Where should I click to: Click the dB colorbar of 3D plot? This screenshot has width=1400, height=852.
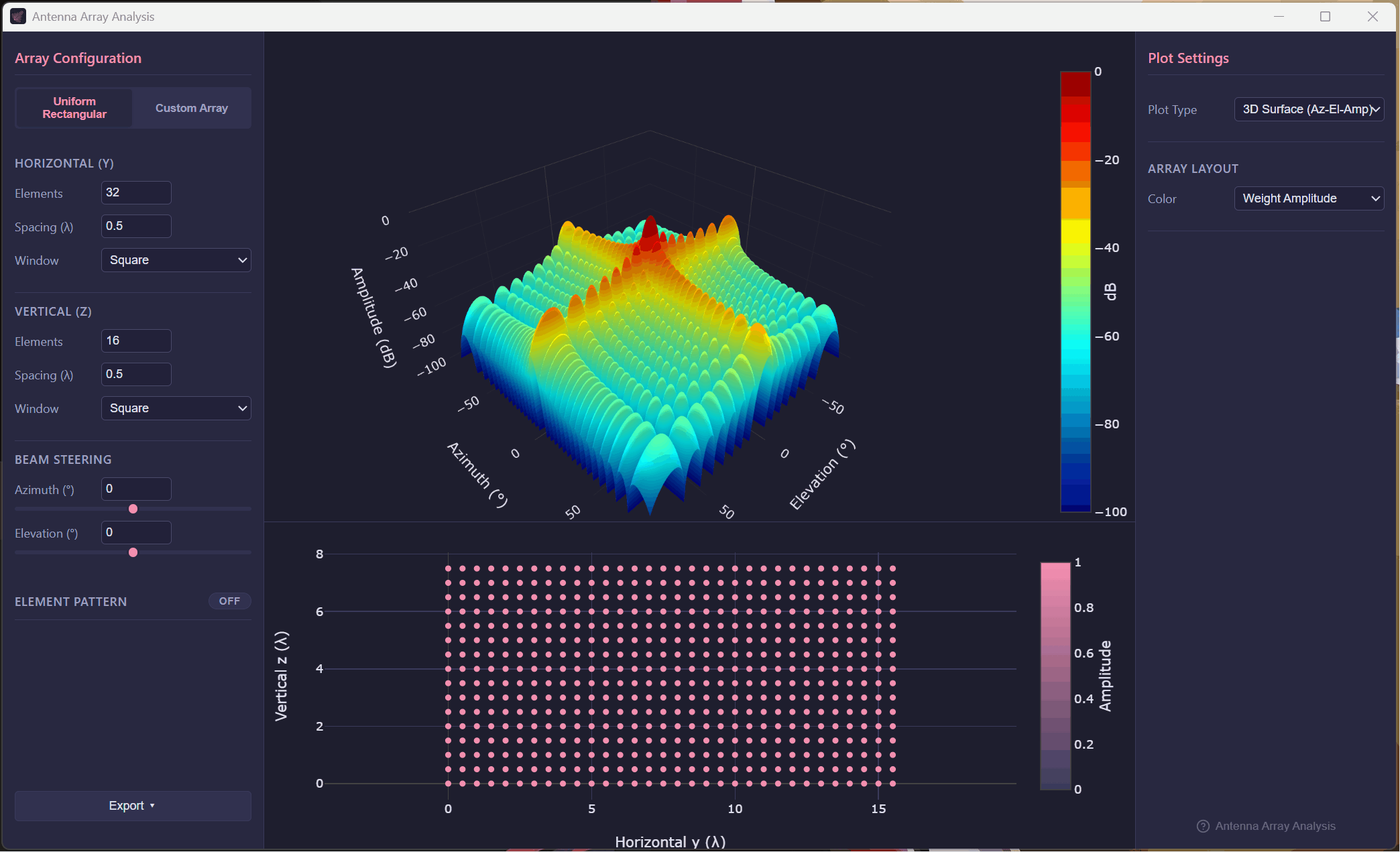[x=1075, y=292]
